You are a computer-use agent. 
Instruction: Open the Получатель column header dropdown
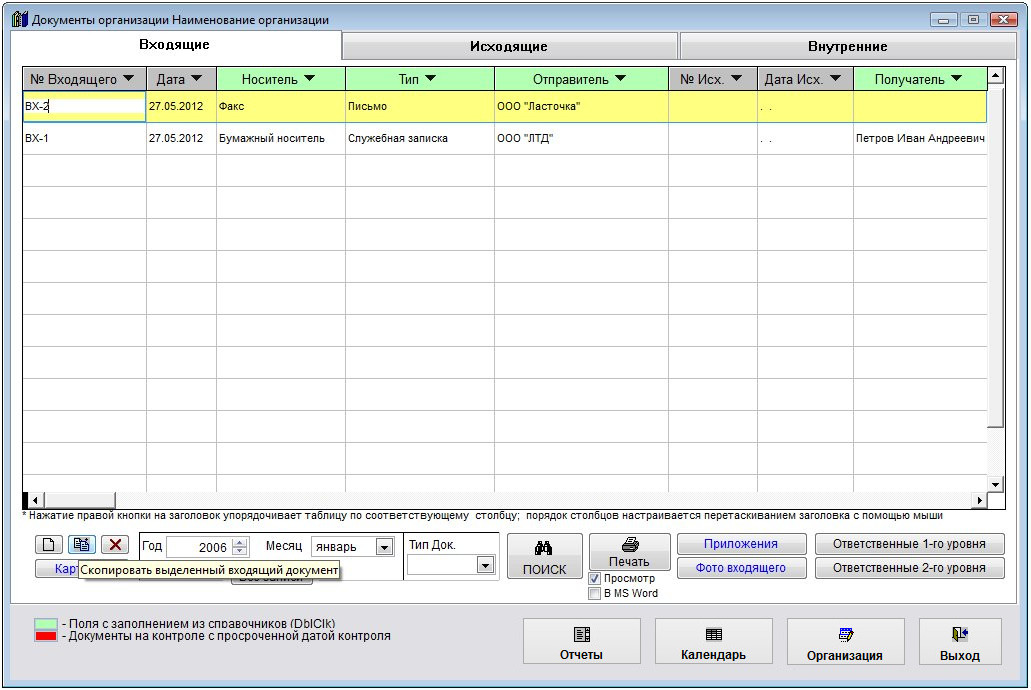click(957, 79)
